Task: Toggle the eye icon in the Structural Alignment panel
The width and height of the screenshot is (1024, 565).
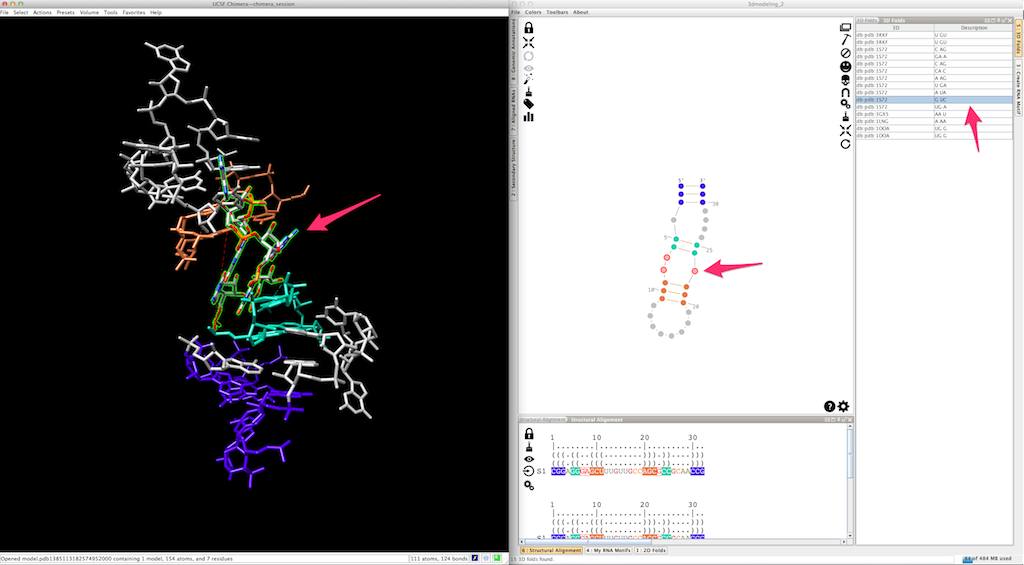Action: tap(529, 459)
